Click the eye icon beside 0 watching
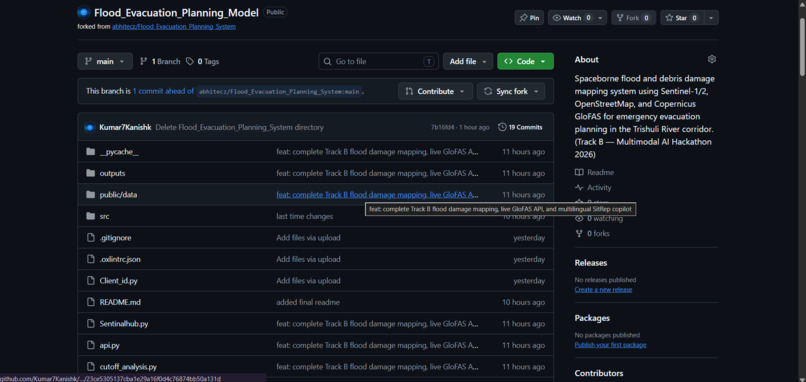This screenshot has height=382, width=806. 579,219
